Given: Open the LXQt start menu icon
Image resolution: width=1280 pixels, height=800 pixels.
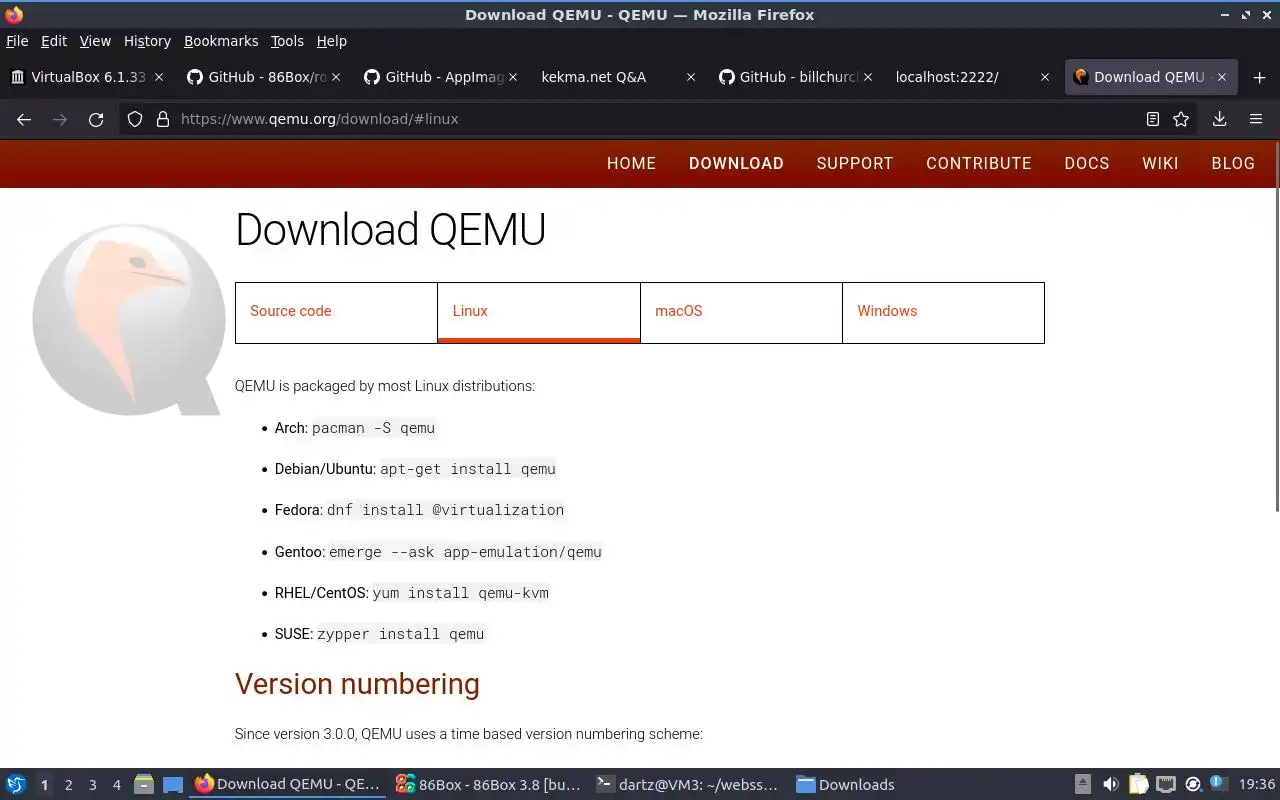Looking at the screenshot, I should click(x=16, y=785).
